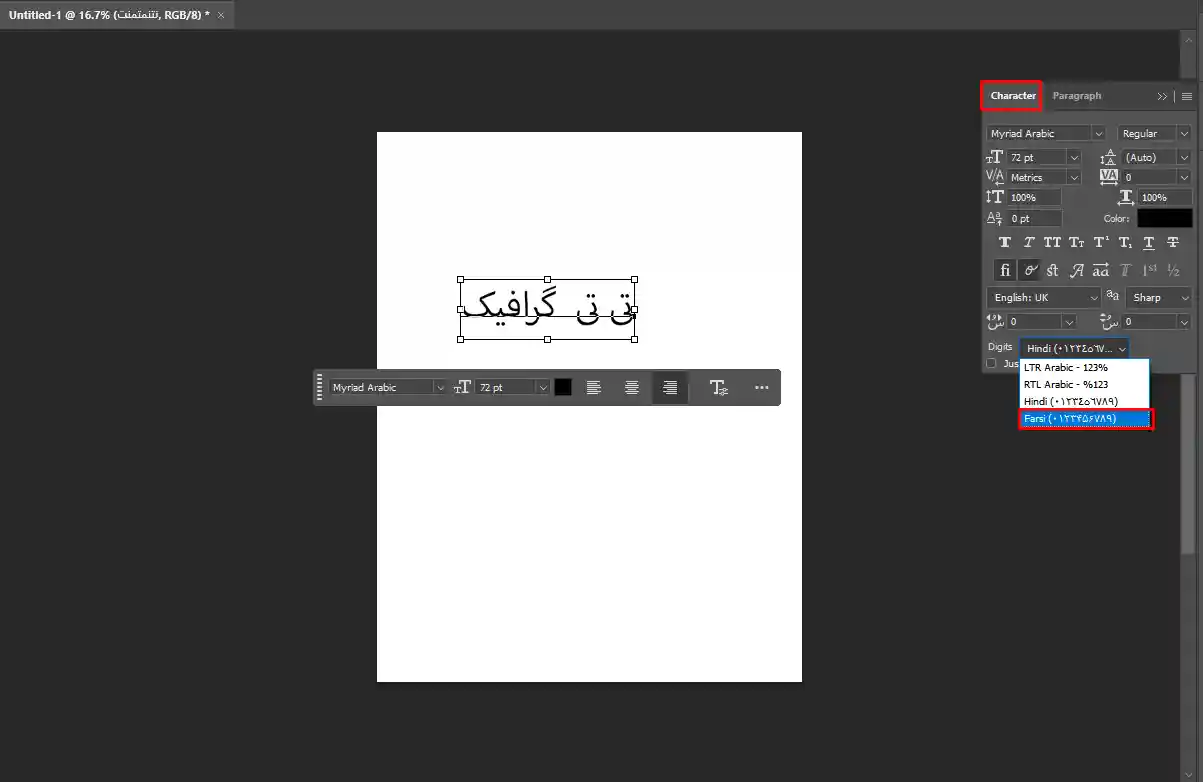Image resolution: width=1203 pixels, height=782 pixels.
Task: Expand the vertical diacritic position dropdown
Action: (x=1184, y=322)
